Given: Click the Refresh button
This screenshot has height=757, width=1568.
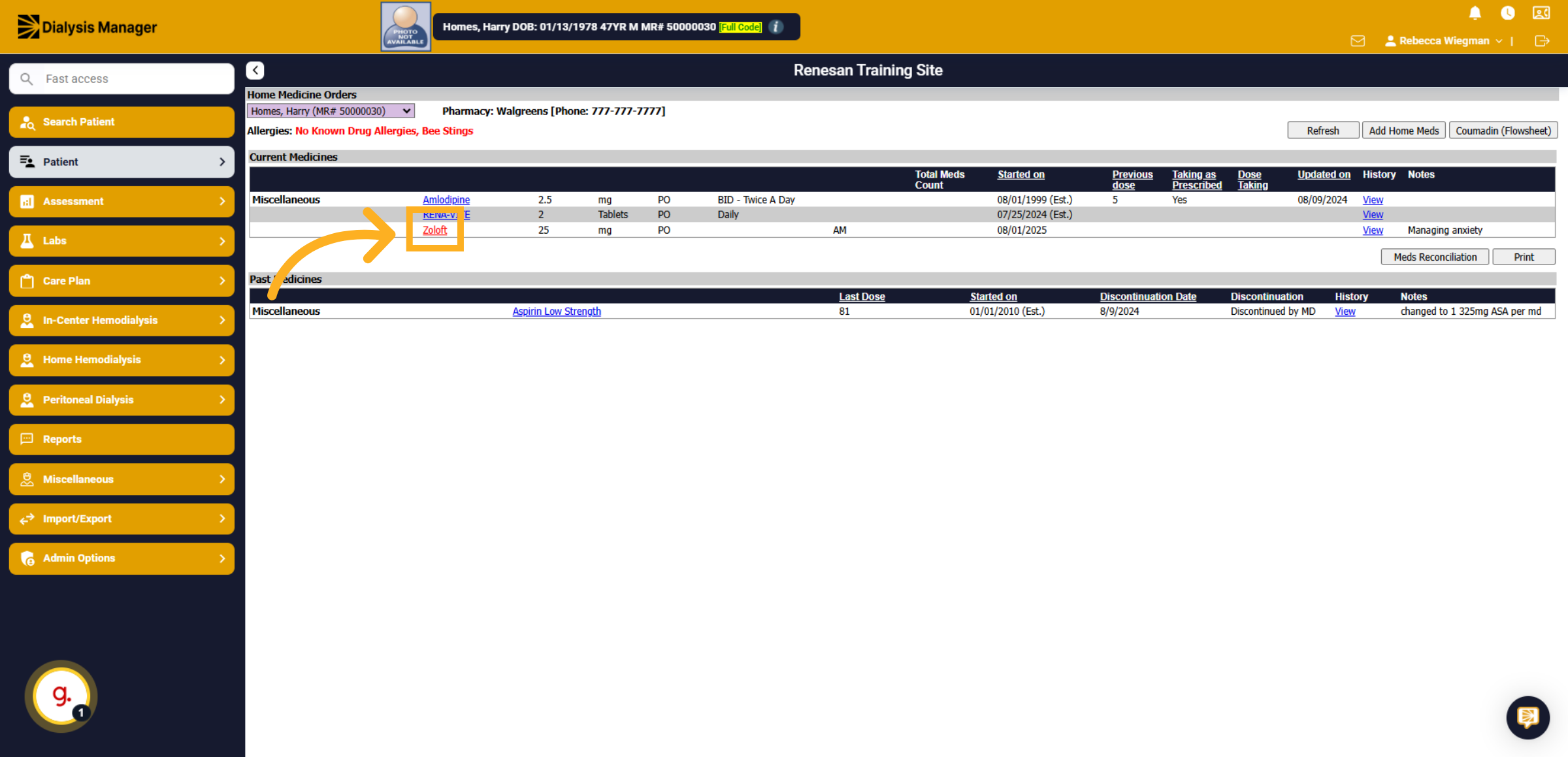Looking at the screenshot, I should point(1323,131).
